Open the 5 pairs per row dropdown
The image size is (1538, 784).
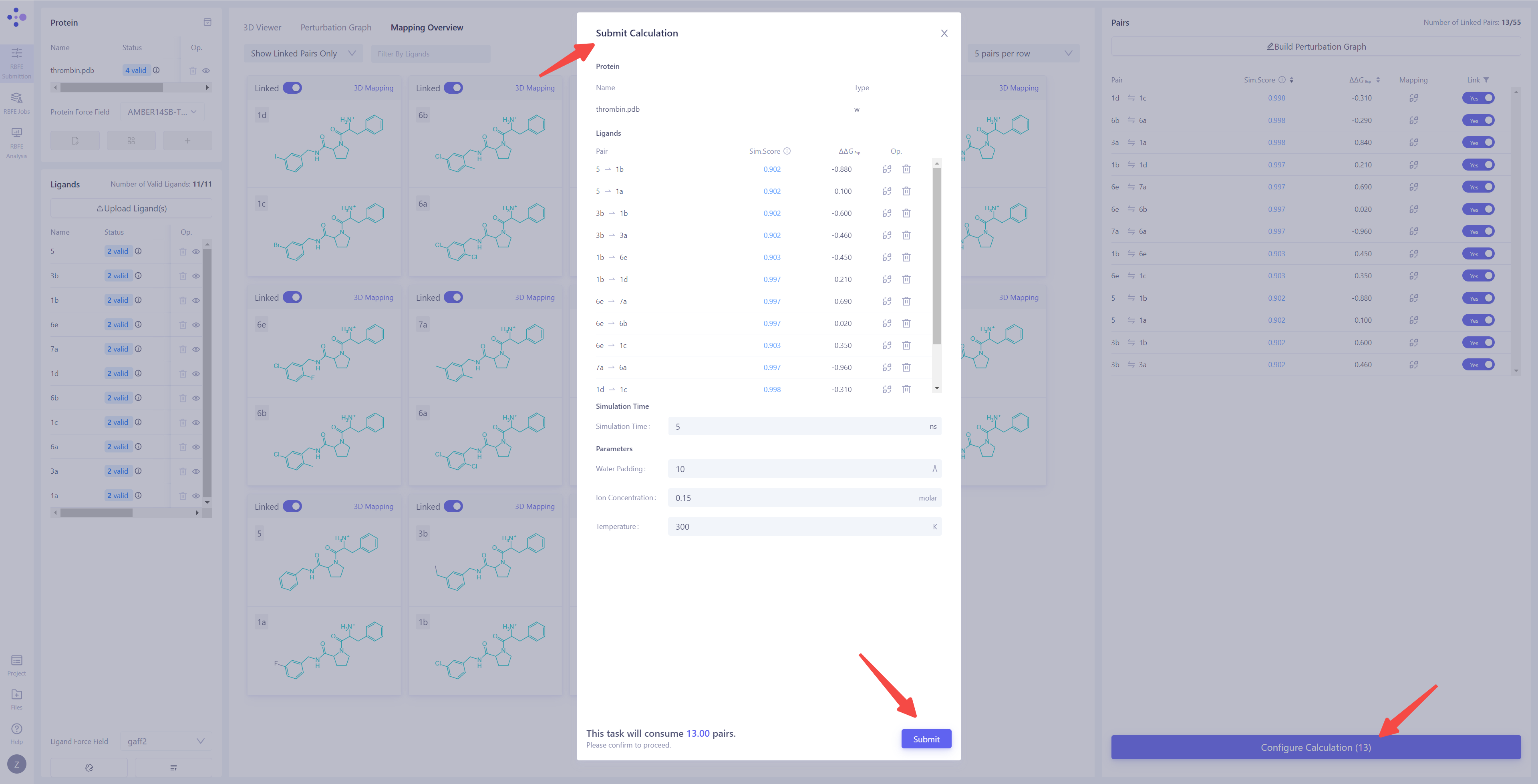(x=1022, y=53)
